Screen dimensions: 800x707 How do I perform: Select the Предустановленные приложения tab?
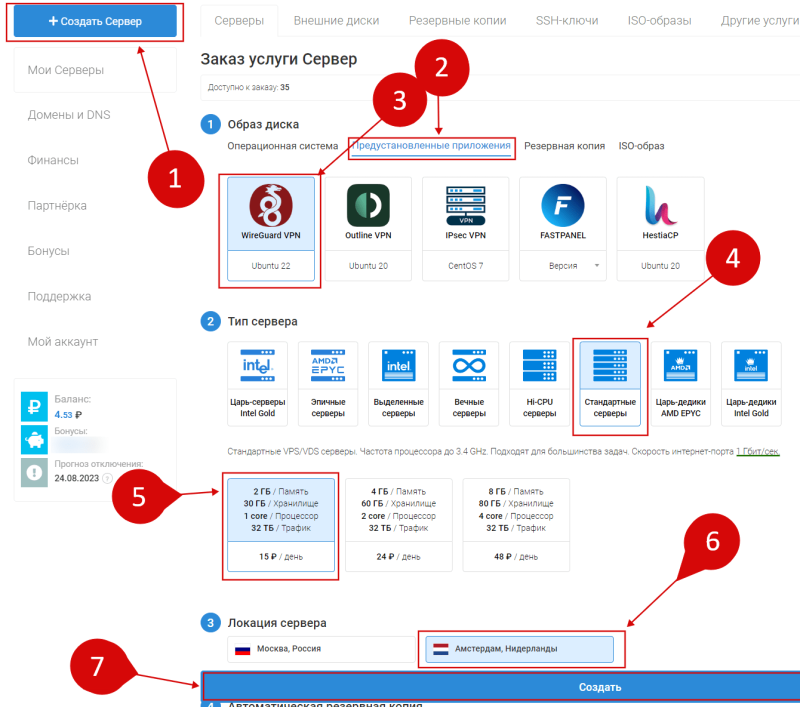(431, 146)
